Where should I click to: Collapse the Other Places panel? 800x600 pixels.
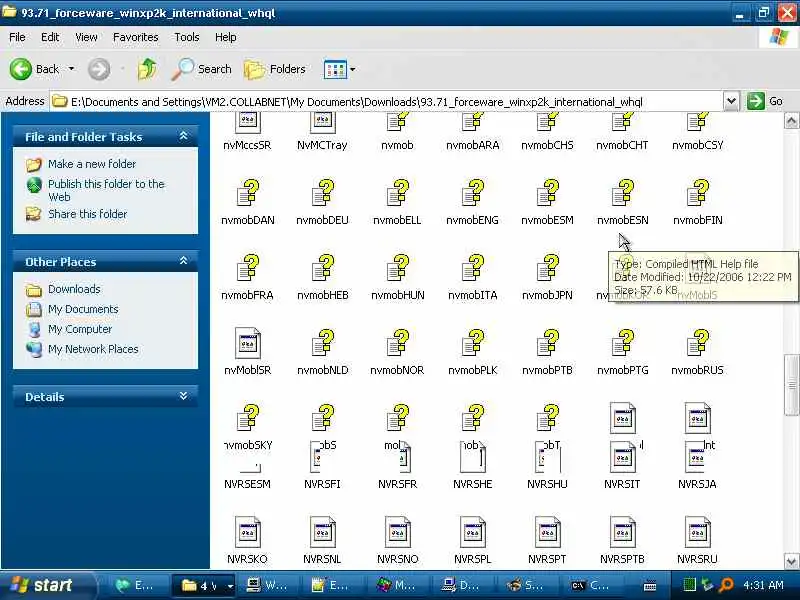184,261
